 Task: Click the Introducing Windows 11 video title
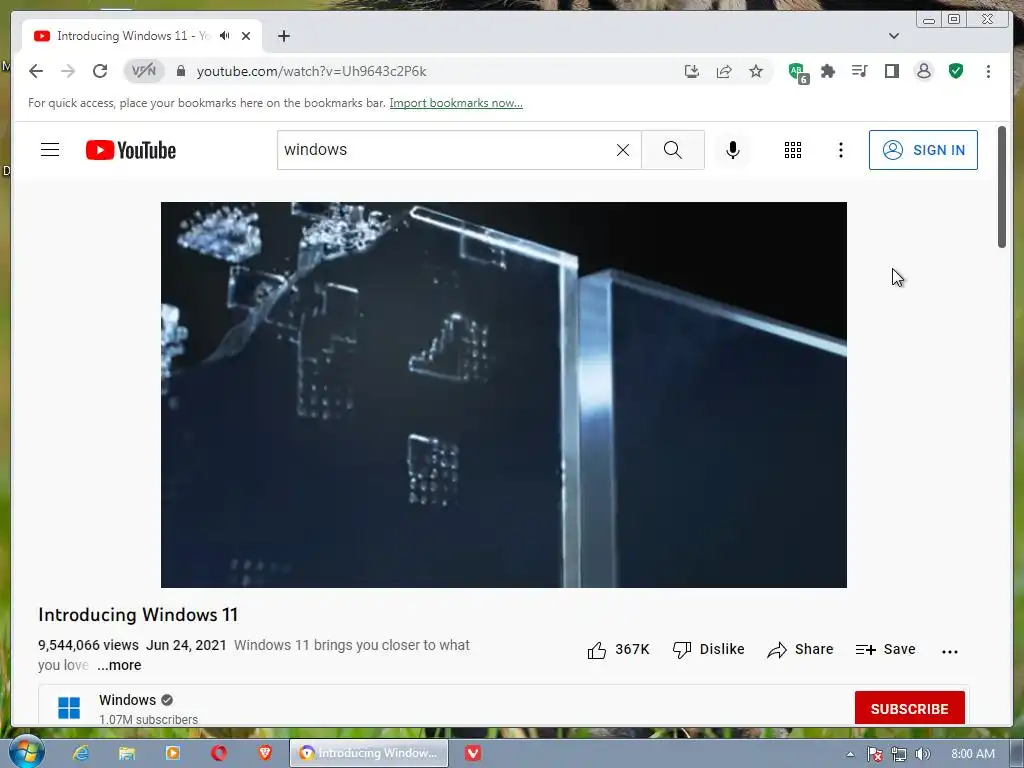(x=138, y=615)
